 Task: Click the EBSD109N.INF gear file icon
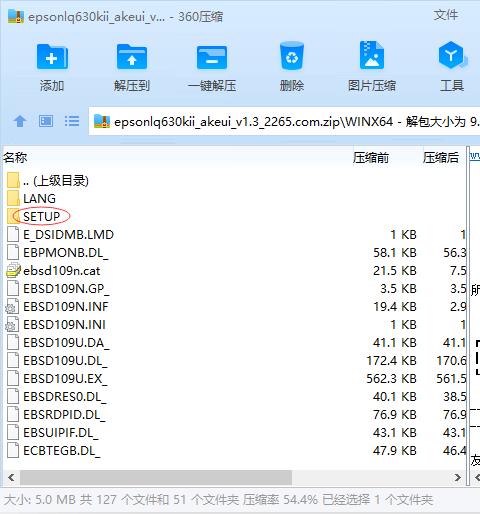point(13,306)
